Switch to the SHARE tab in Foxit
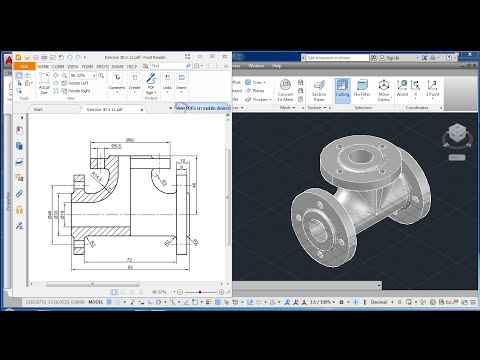Image resolution: width=480 pixels, height=360 pixels. pos(117,67)
